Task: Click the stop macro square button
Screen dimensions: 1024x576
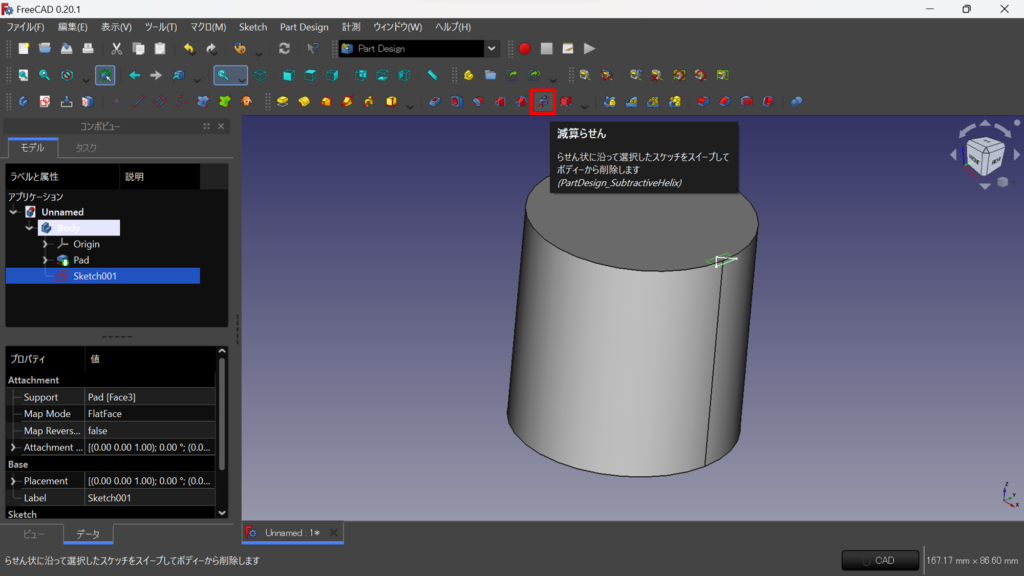Action: tap(547, 49)
